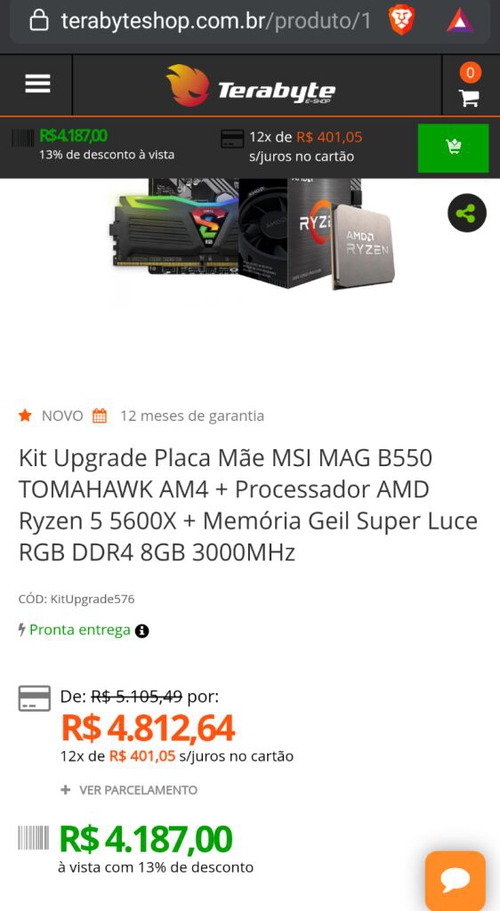The width and height of the screenshot is (500, 911).
Task: Click the calendar icon by warranty text
Action: [100, 416]
